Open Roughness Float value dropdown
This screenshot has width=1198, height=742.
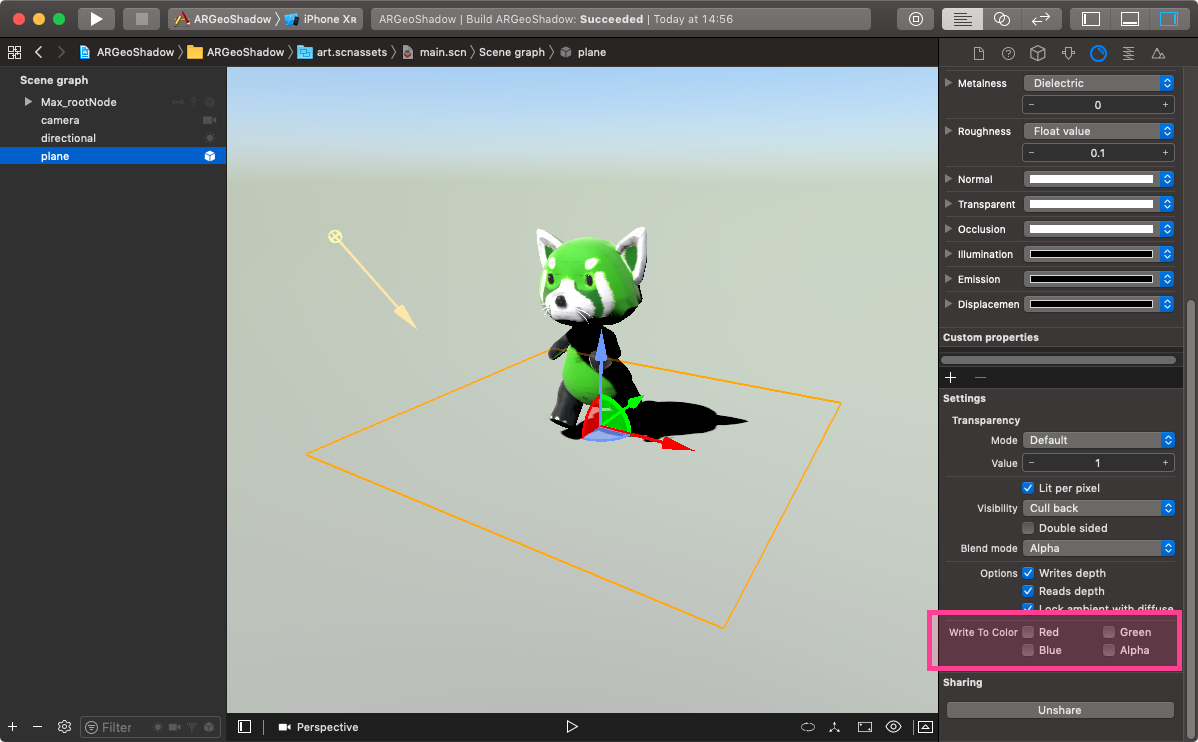1099,131
